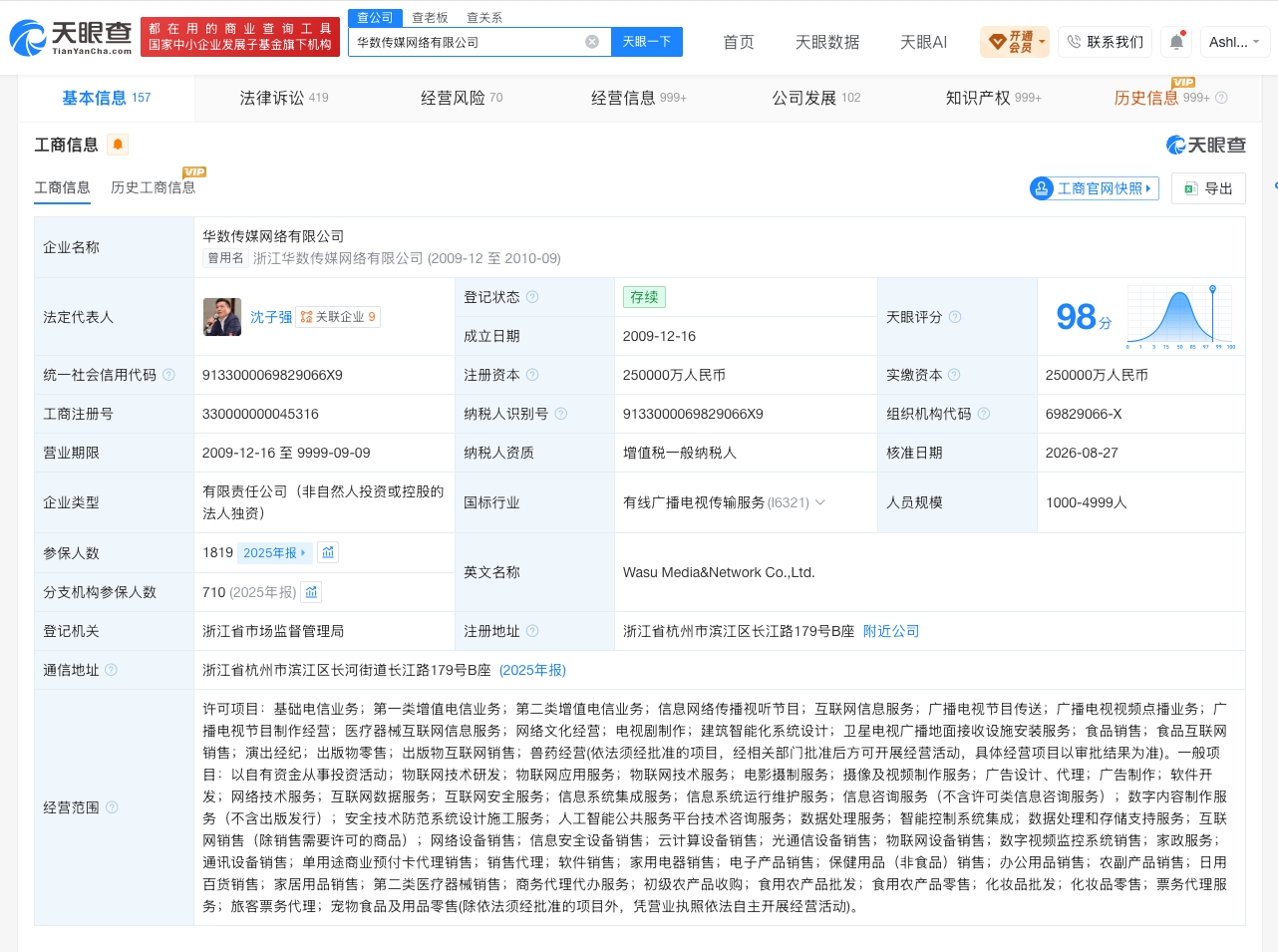This screenshot has height=952, width=1278.
Task: Open the (2025年报) link beside 通信地址
Action: click(532, 670)
